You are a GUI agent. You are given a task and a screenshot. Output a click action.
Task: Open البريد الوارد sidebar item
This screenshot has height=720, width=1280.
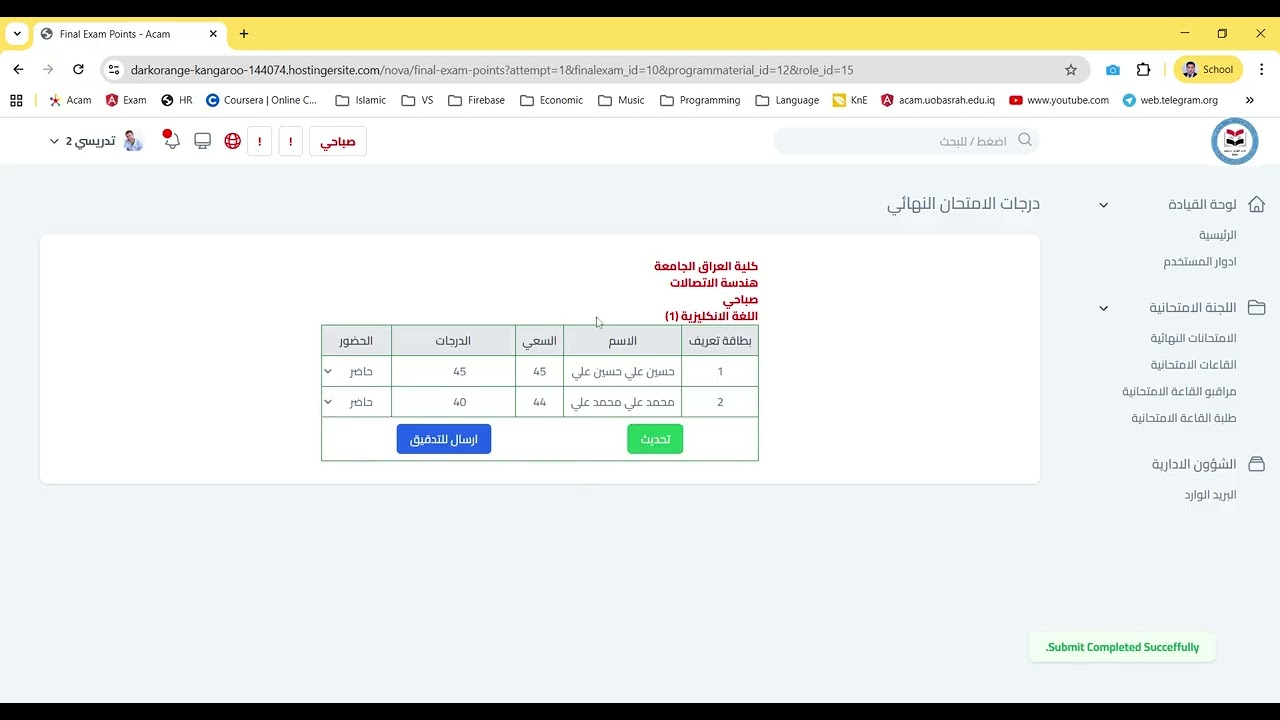(x=1210, y=495)
